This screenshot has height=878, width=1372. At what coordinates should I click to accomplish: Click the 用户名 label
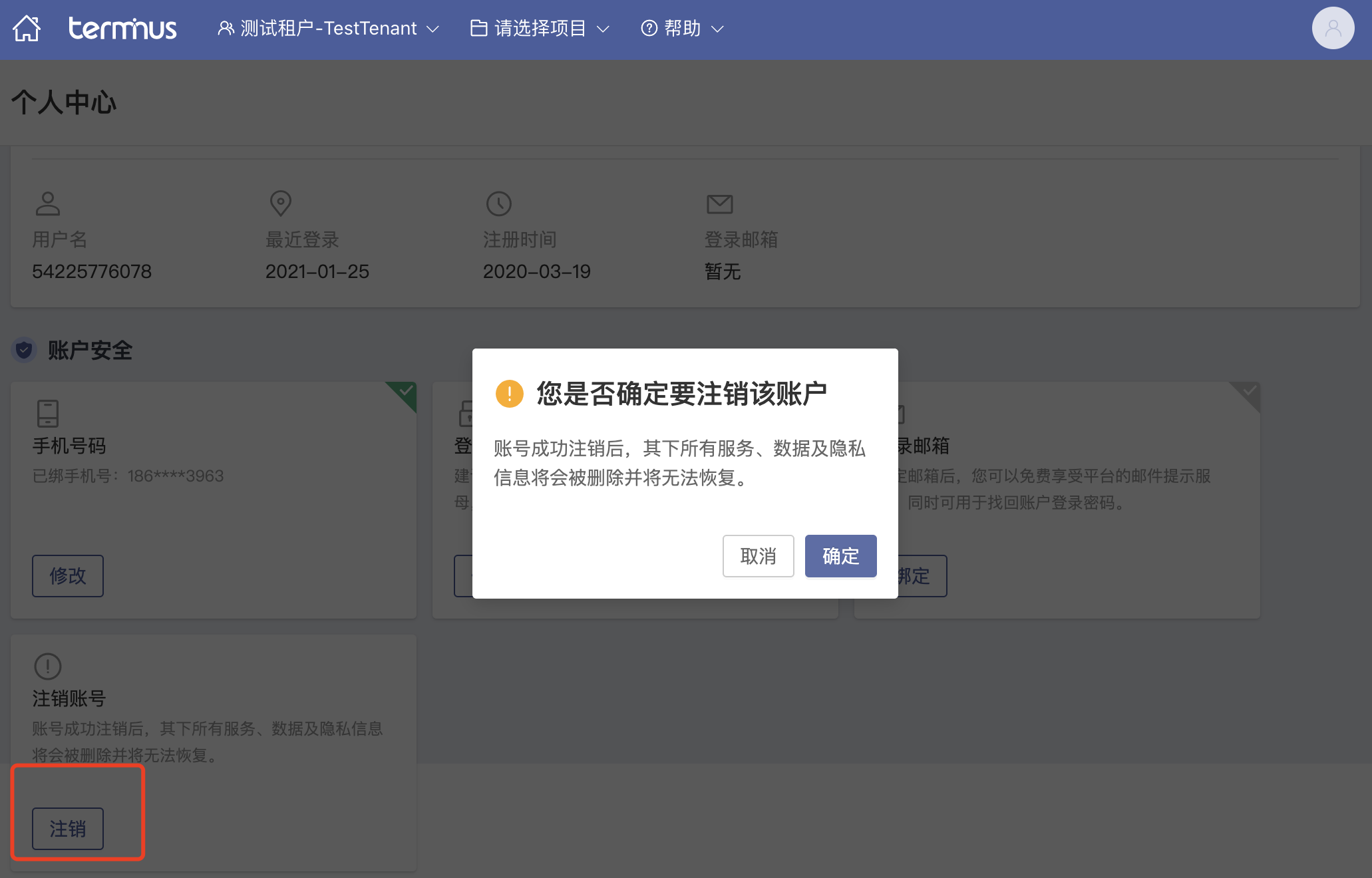pos(60,239)
